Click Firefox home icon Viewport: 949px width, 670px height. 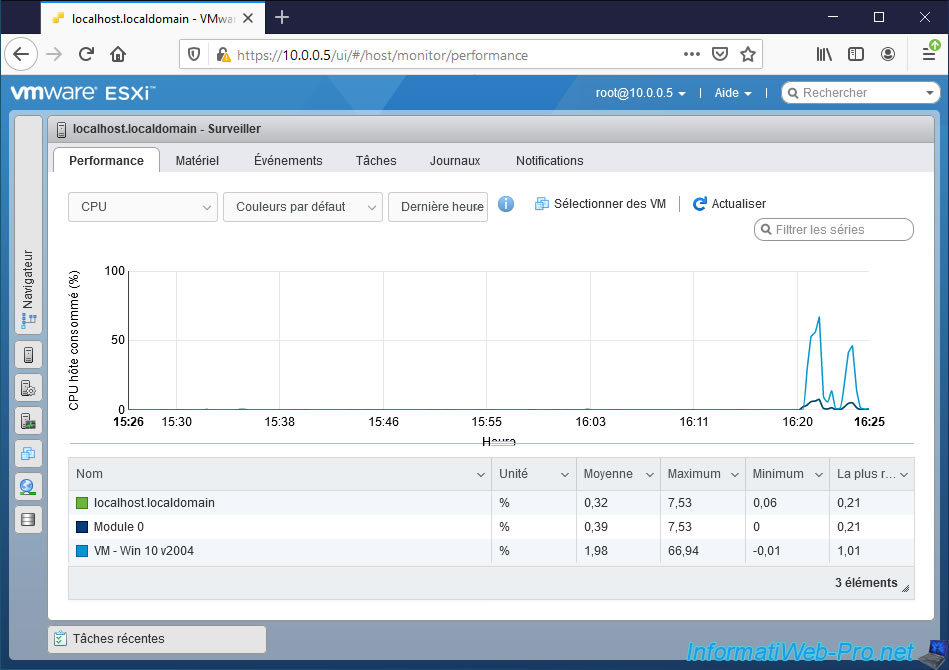118,54
